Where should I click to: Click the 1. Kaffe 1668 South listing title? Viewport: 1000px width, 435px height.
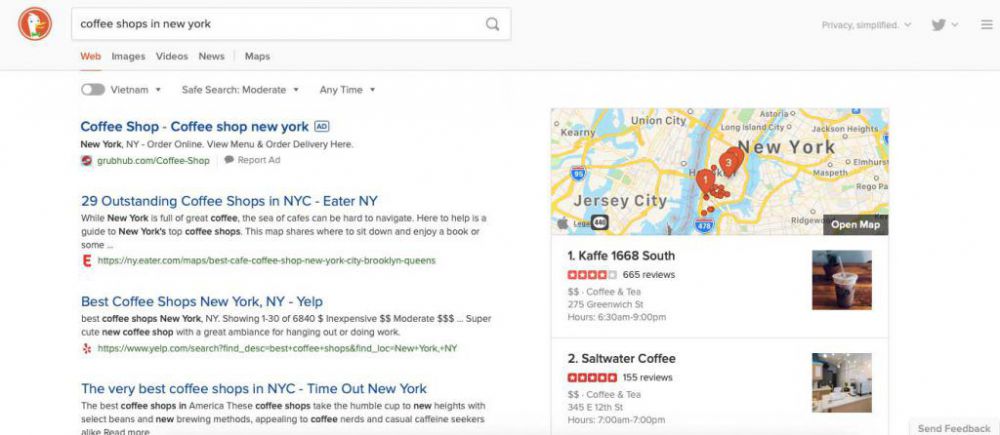[x=621, y=256]
